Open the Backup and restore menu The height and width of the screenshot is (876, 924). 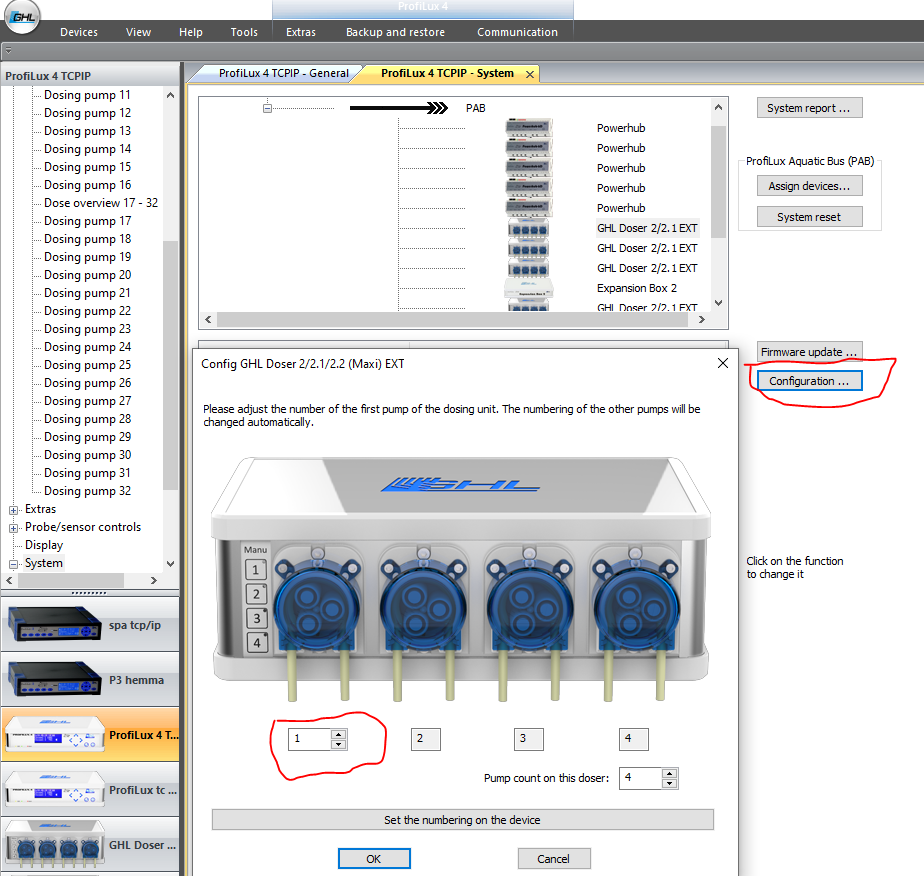click(x=395, y=32)
